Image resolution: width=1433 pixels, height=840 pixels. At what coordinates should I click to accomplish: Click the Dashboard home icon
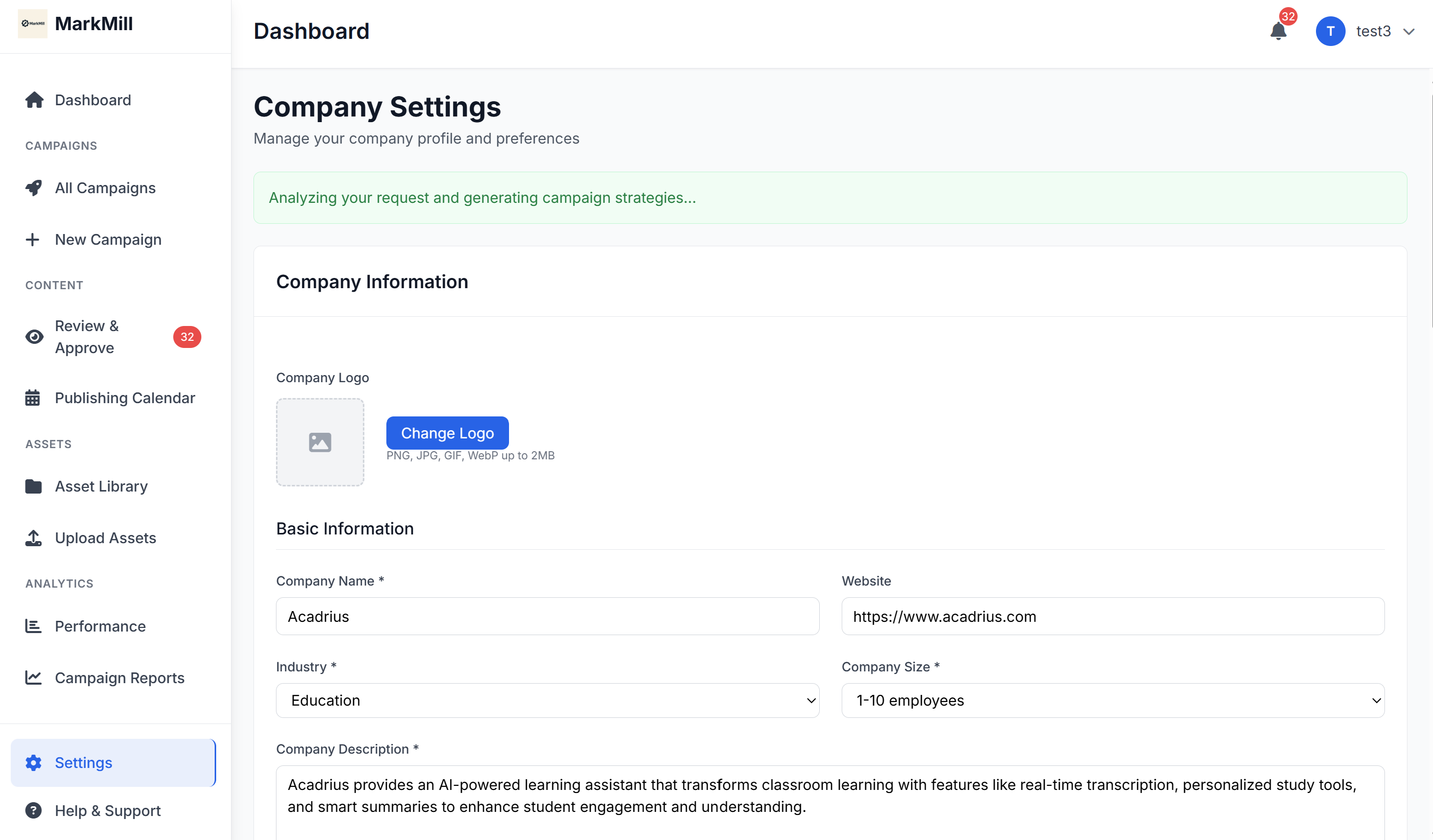click(34, 100)
